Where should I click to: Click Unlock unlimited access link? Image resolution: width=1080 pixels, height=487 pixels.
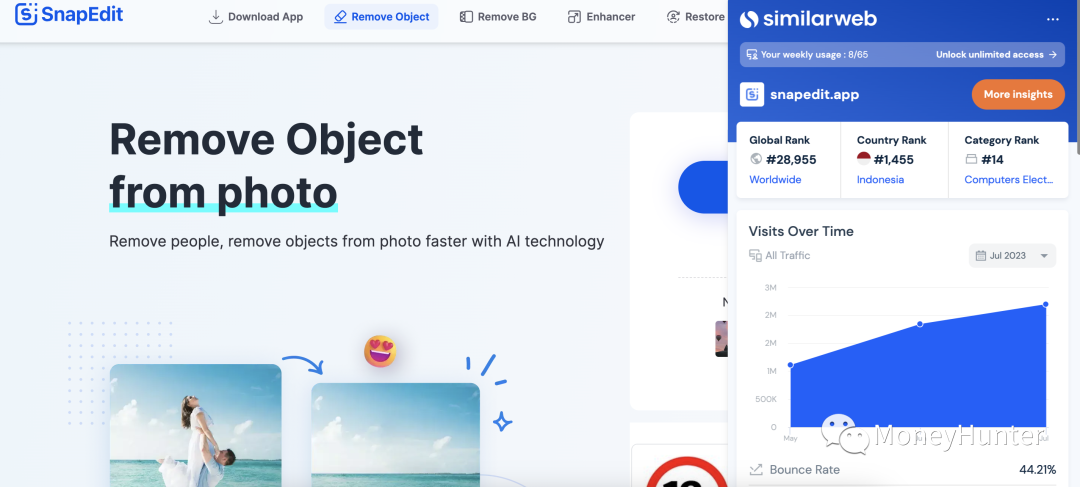(996, 54)
